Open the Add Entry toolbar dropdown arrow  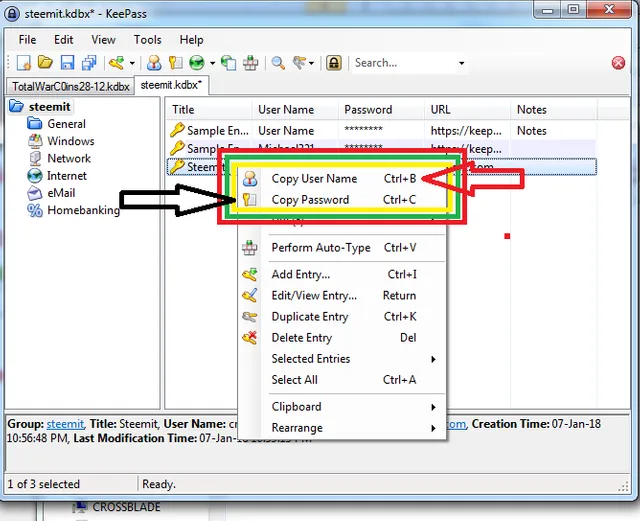click(x=132, y=63)
